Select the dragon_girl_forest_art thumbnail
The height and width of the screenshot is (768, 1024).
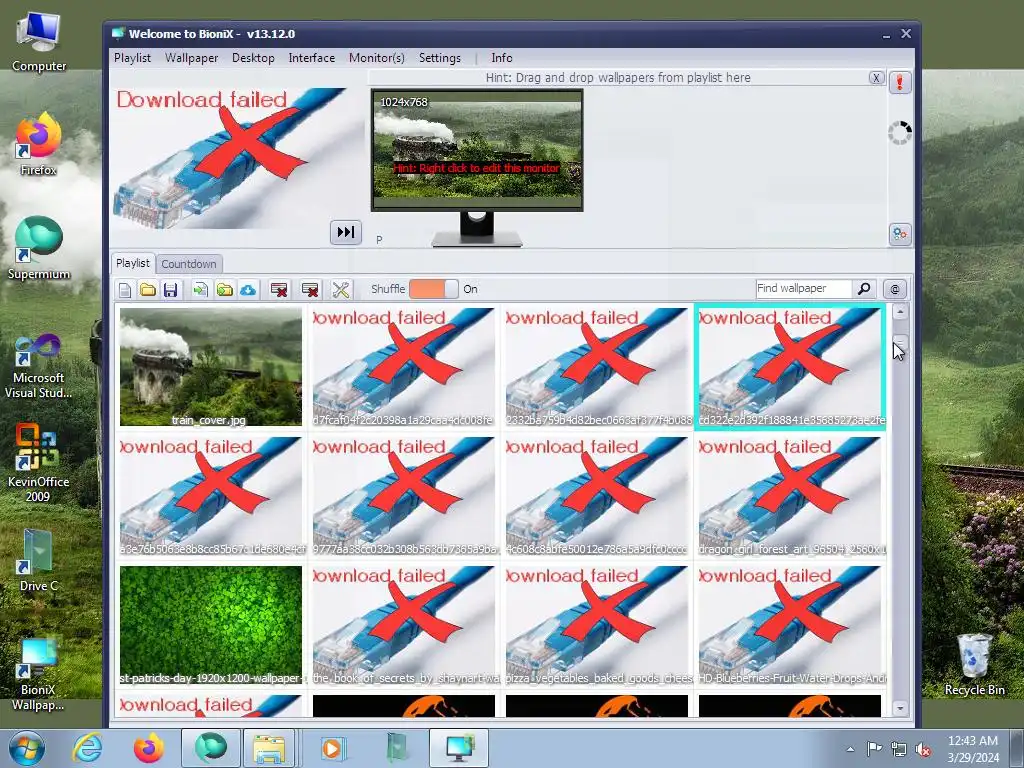pyautogui.click(x=790, y=496)
